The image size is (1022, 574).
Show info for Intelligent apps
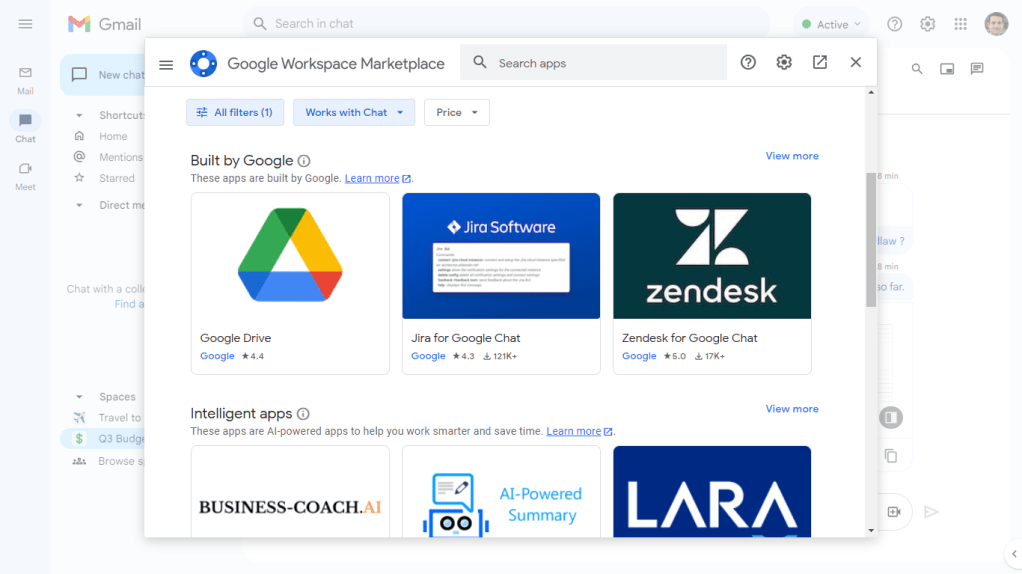(303, 414)
